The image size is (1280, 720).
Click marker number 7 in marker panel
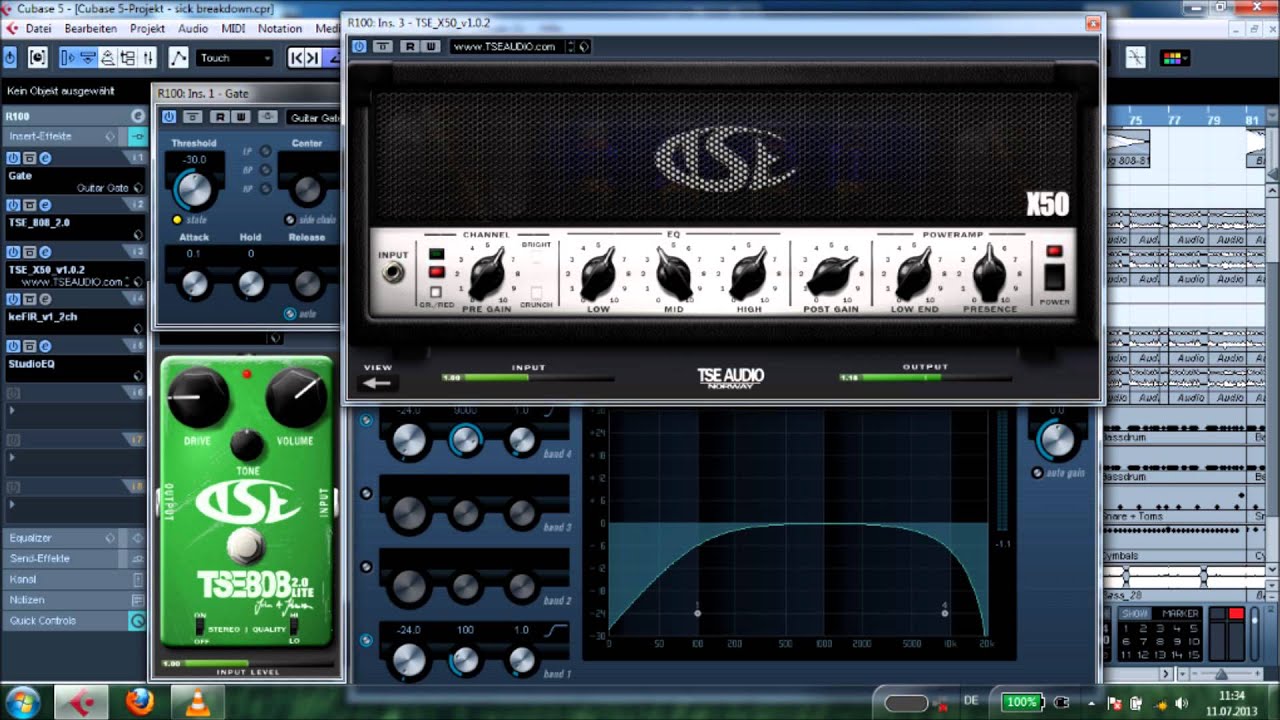(x=1142, y=641)
